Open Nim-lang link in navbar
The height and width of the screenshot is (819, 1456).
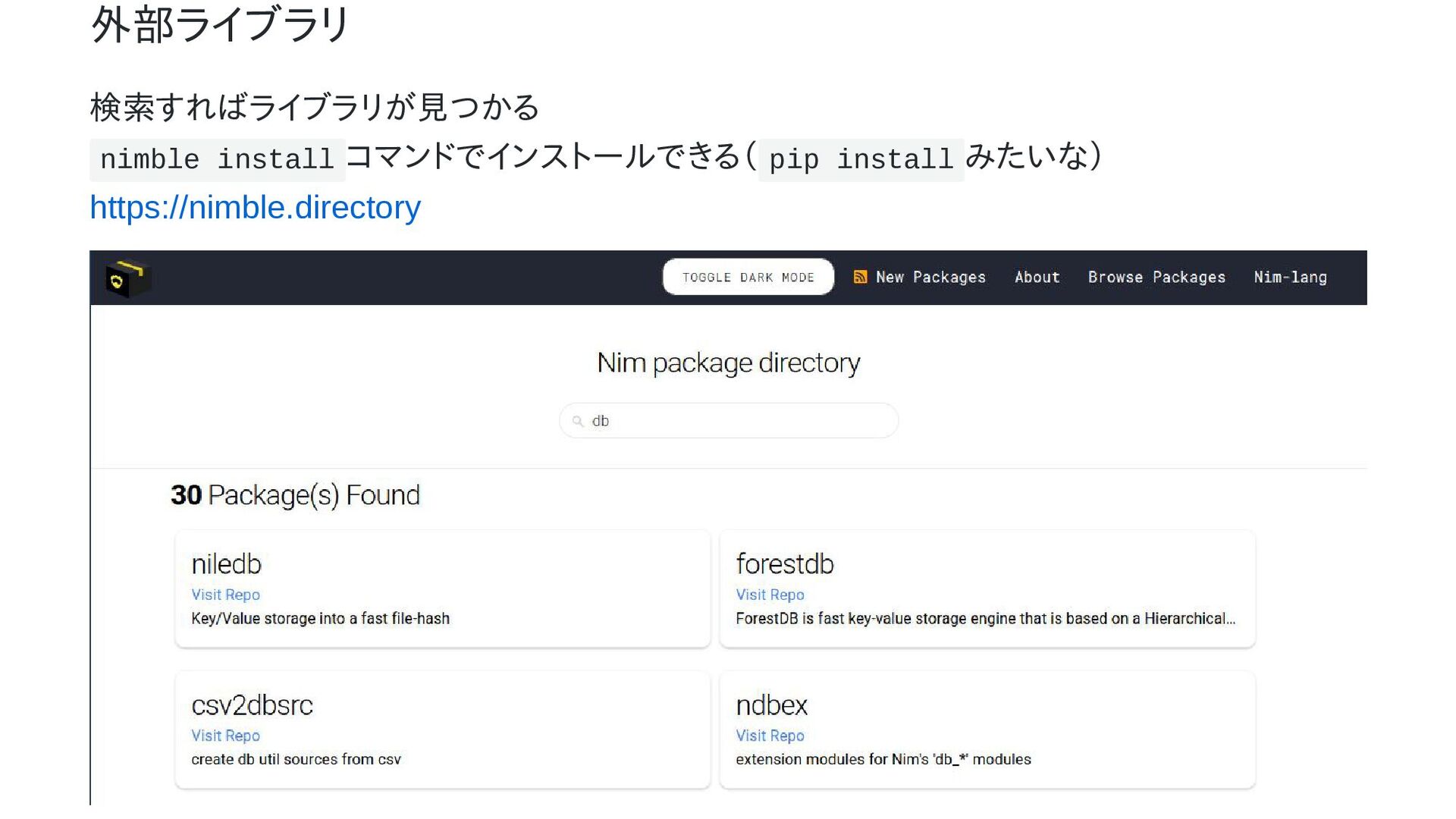[1290, 278]
